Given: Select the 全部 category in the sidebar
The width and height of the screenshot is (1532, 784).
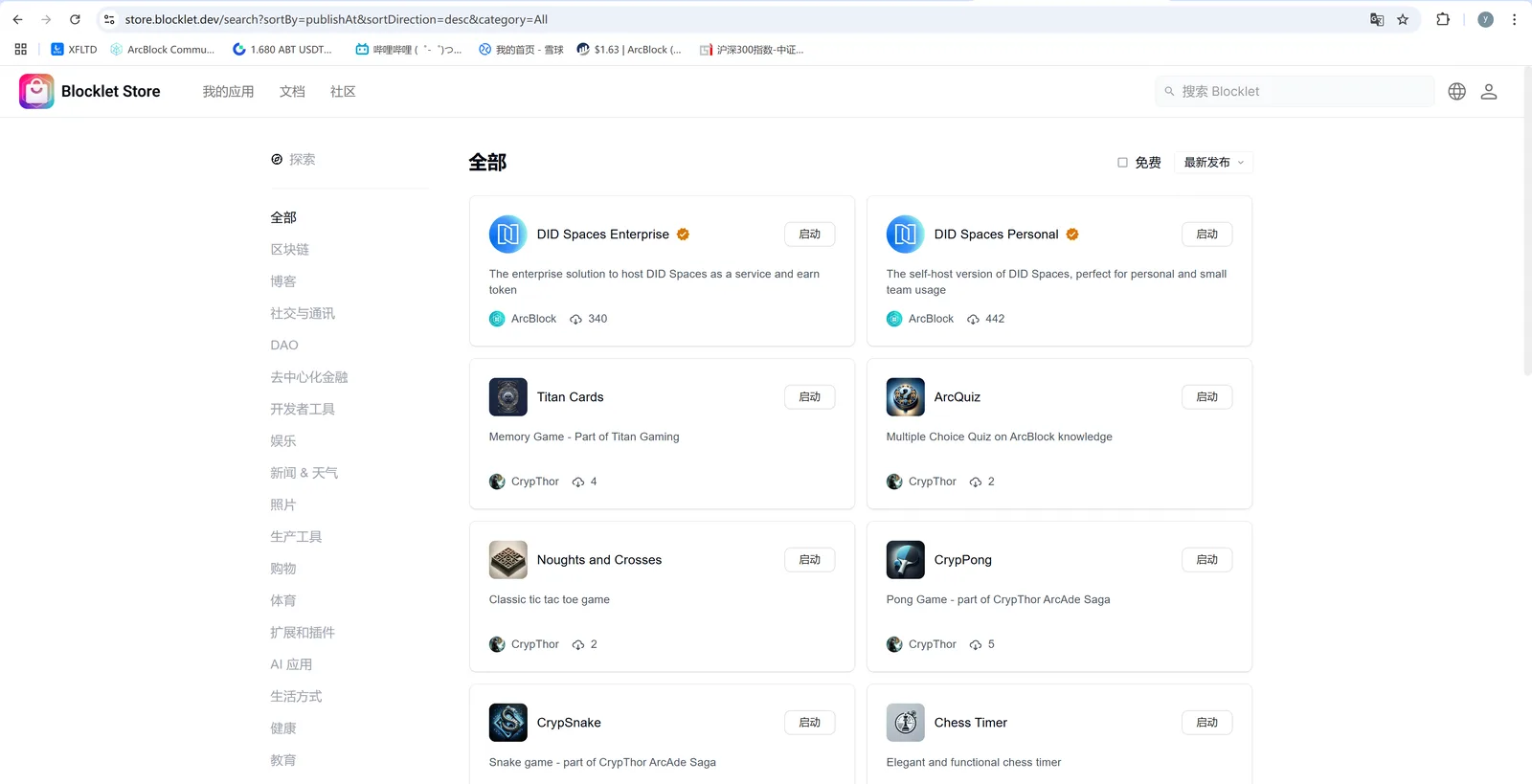Looking at the screenshot, I should [283, 217].
